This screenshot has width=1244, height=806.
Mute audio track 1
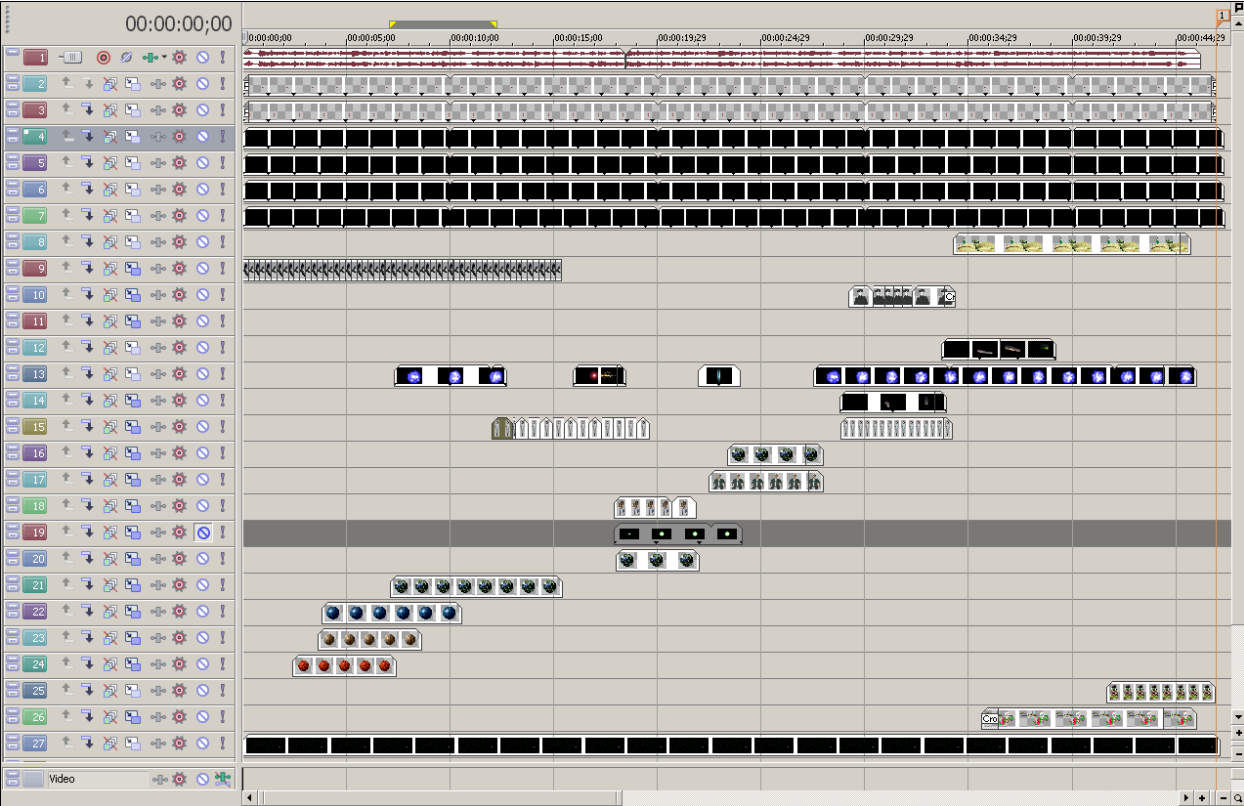[202, 58]
